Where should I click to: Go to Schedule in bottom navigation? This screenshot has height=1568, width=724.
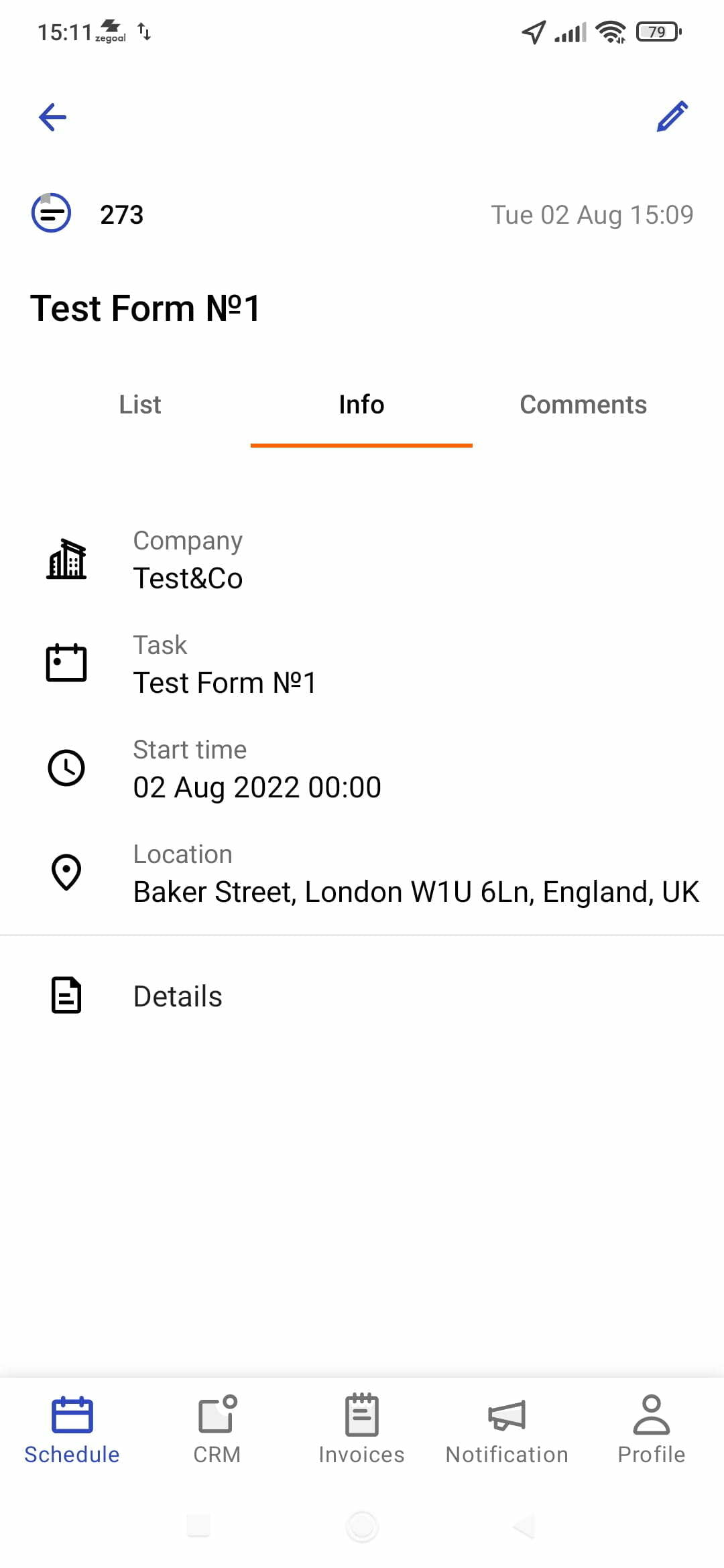72,1430
